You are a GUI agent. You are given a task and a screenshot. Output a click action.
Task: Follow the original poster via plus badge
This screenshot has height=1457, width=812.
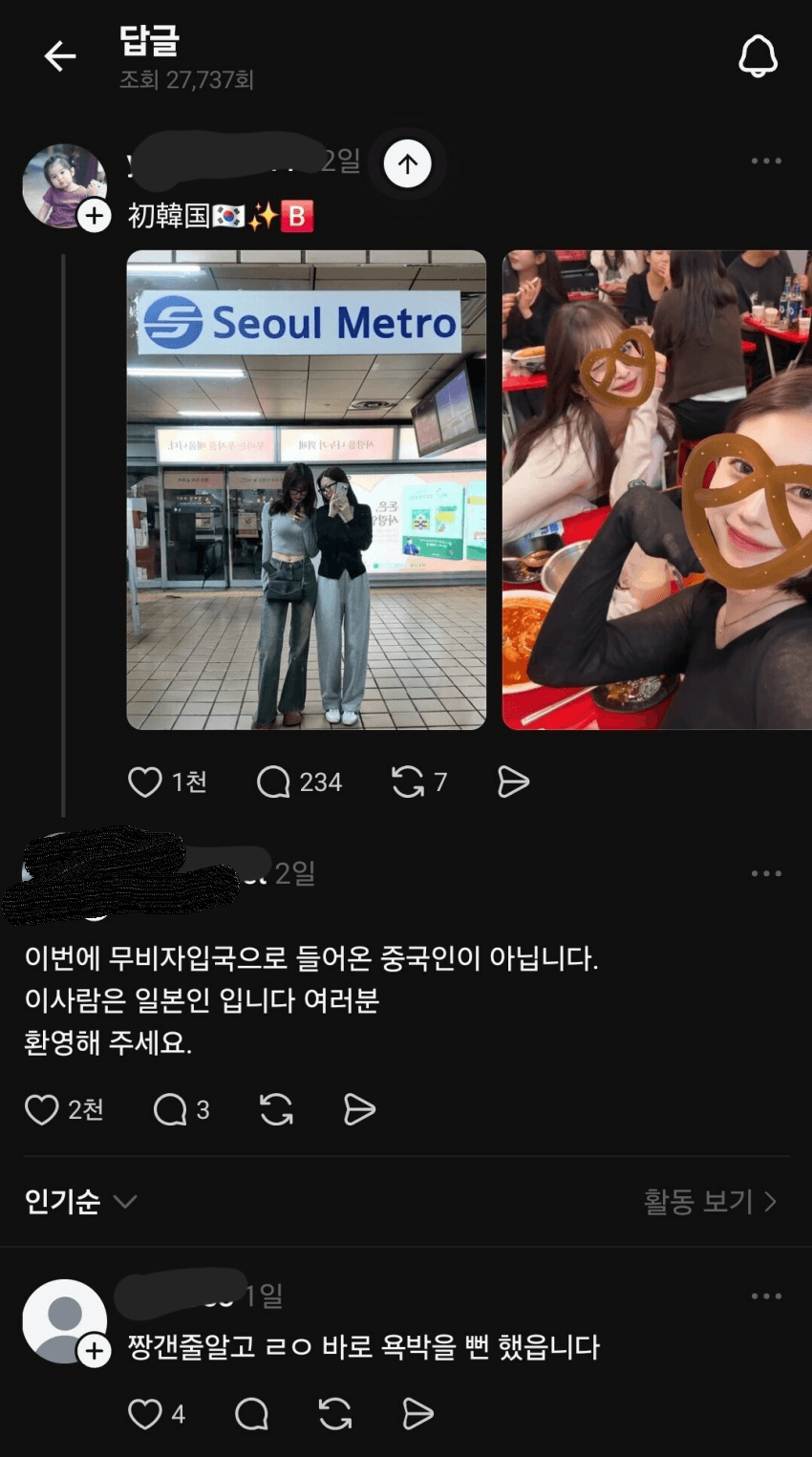pyautogui.click(x=94, y=216)
